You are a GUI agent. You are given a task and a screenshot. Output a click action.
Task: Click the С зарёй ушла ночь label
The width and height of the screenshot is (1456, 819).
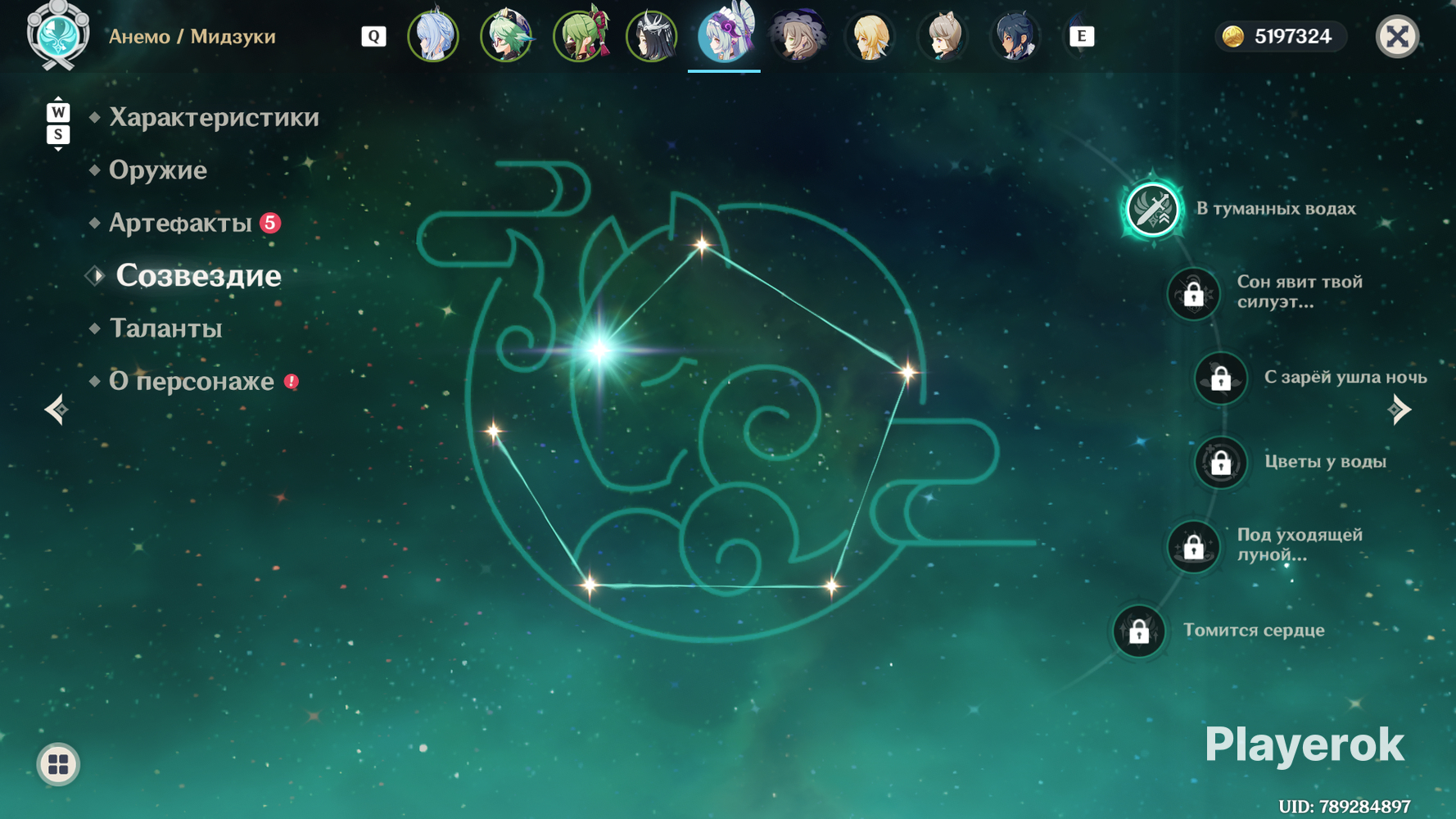tap(1345, 377)
